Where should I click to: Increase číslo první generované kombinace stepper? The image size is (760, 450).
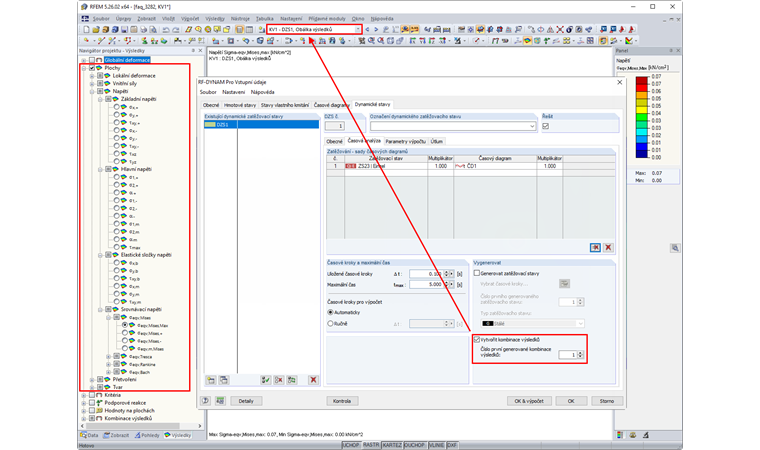[580, 353]
